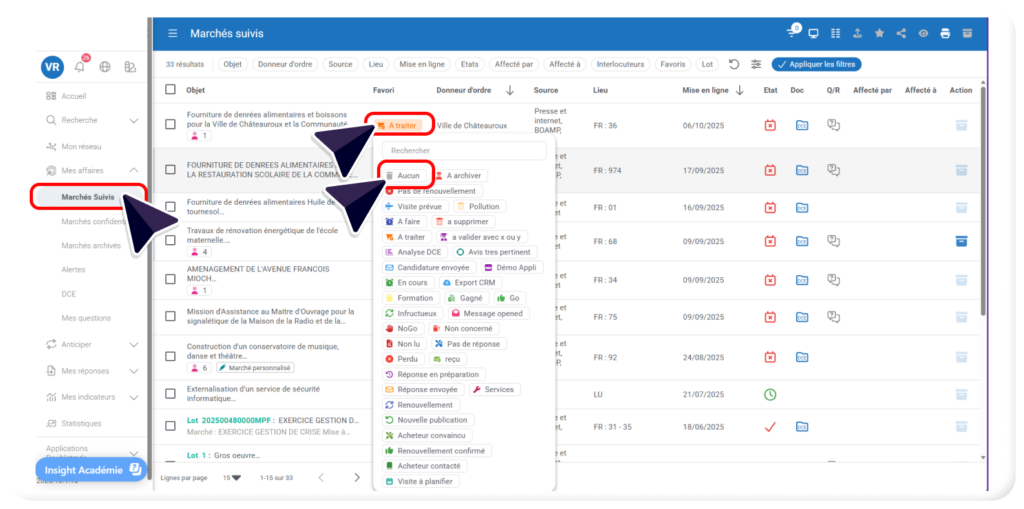The height and width of the screenshot is (509, 1024).
Task: Tick the select-all checkbox in table header
Action: pos(170,90)
